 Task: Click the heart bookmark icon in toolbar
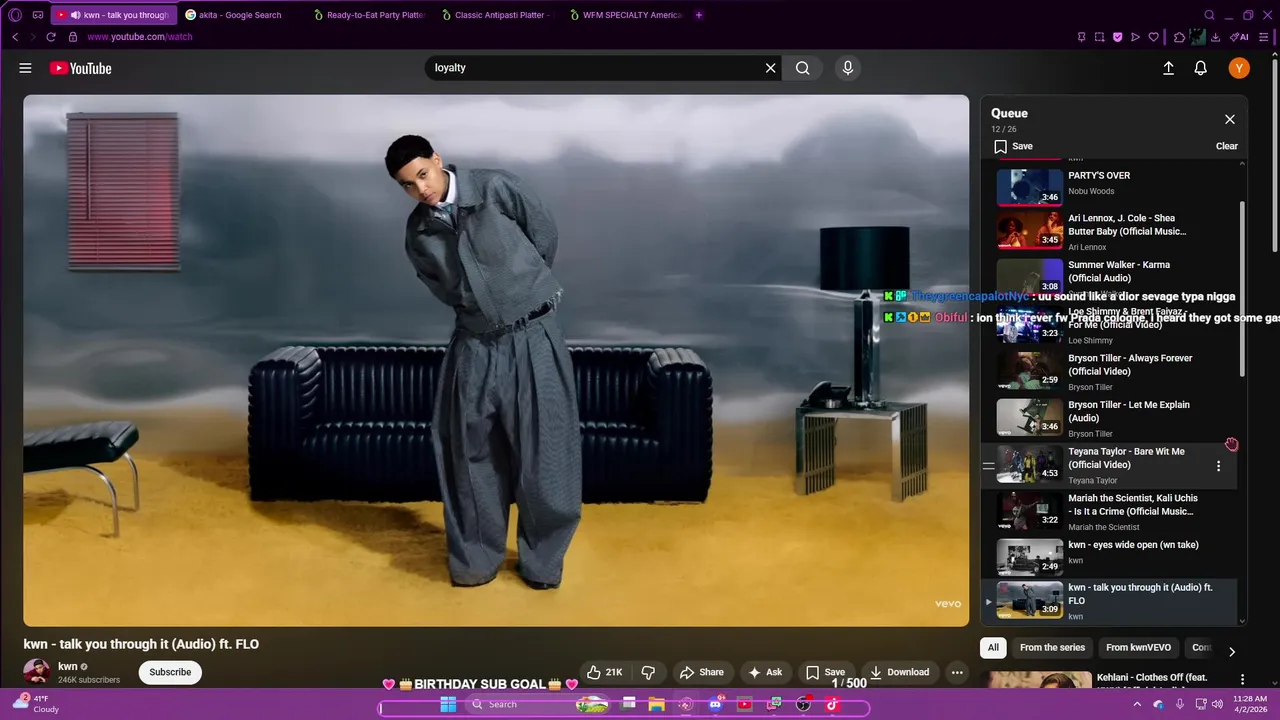click(x=1153, y=37)
